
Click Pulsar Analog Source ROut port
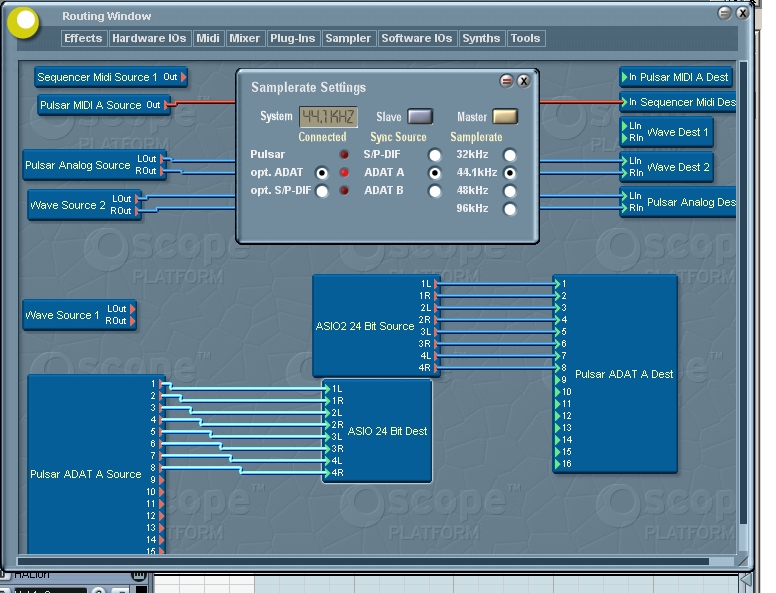tap(162, 171)
